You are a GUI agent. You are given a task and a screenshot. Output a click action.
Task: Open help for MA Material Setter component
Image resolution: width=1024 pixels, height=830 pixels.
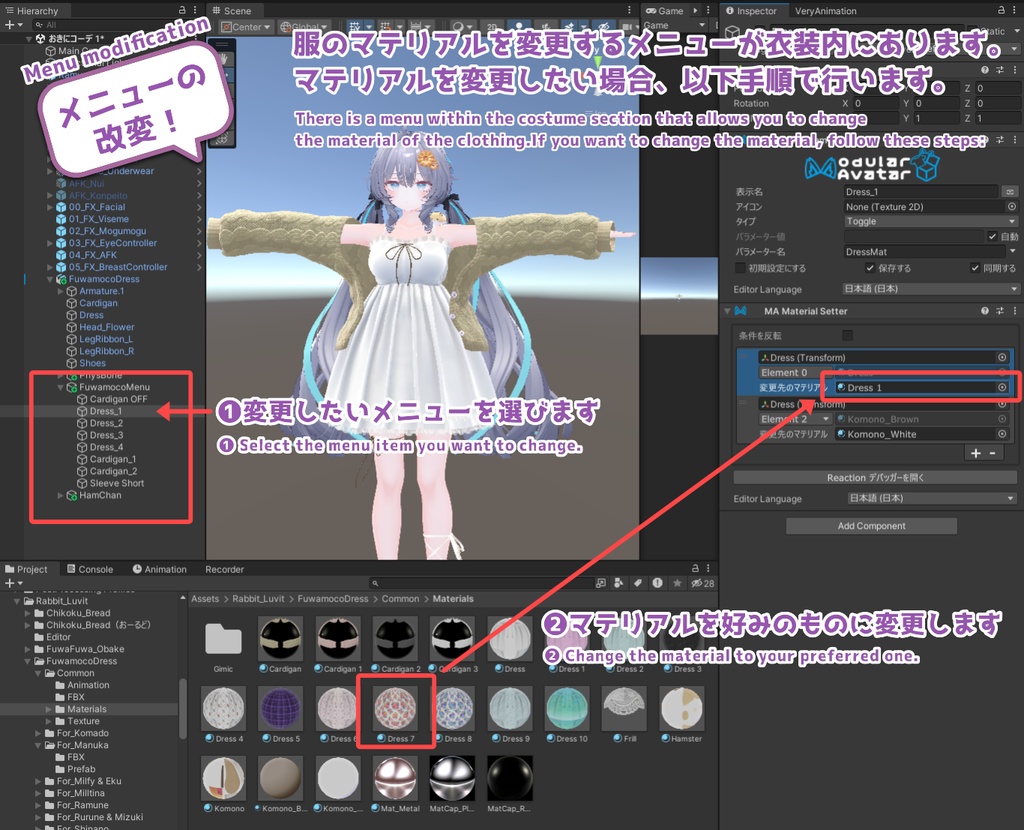pyautogui.click(x=985, y=311)
